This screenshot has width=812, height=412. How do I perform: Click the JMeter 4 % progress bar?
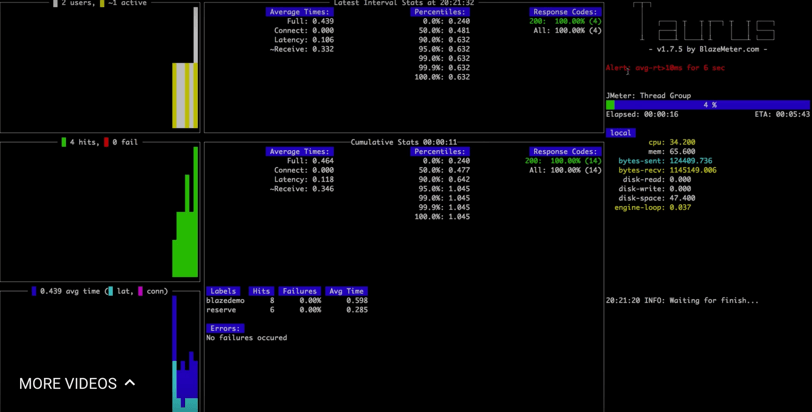[x=707, y=105]
